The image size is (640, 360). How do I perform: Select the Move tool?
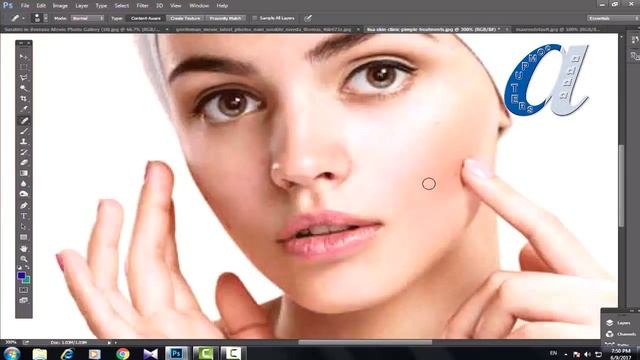click(x=23, y=57)
